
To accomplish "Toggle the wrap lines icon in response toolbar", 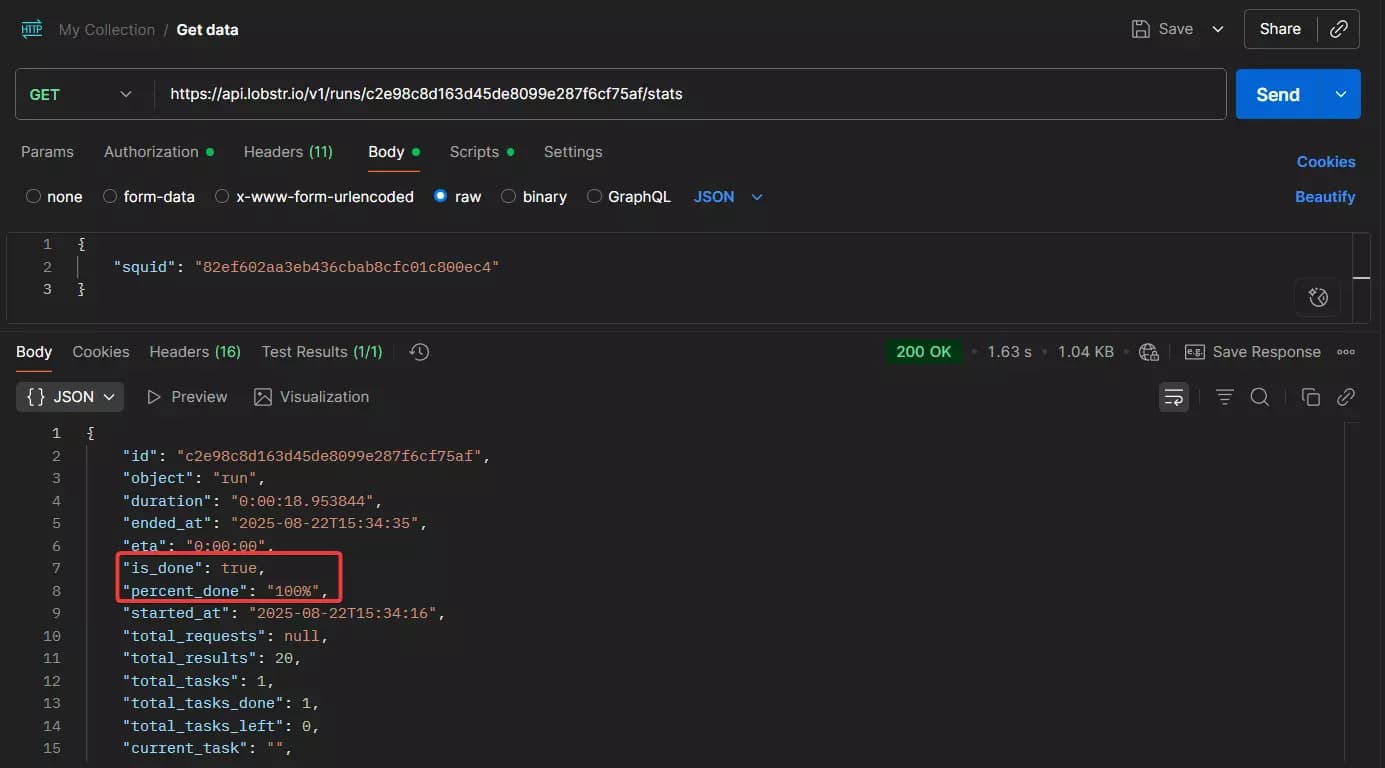I will [1174, 396].
